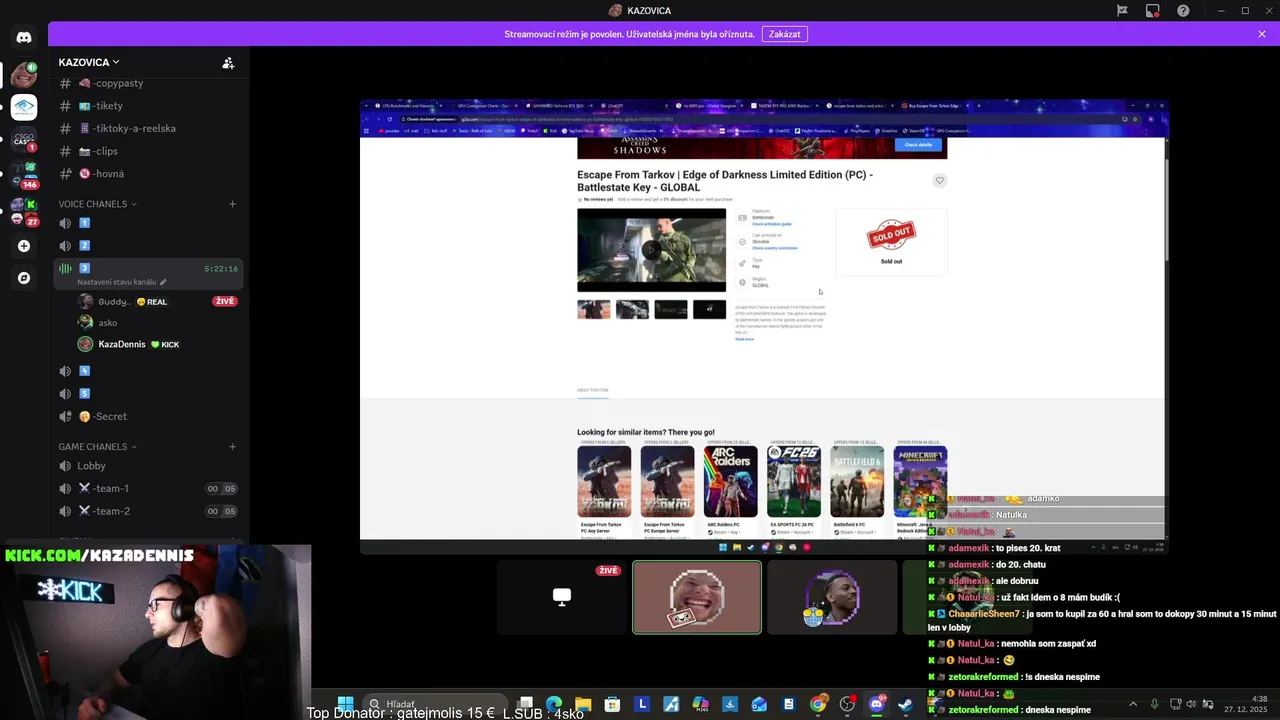
Task: Add a server with the plus icon
Action: 24,246
